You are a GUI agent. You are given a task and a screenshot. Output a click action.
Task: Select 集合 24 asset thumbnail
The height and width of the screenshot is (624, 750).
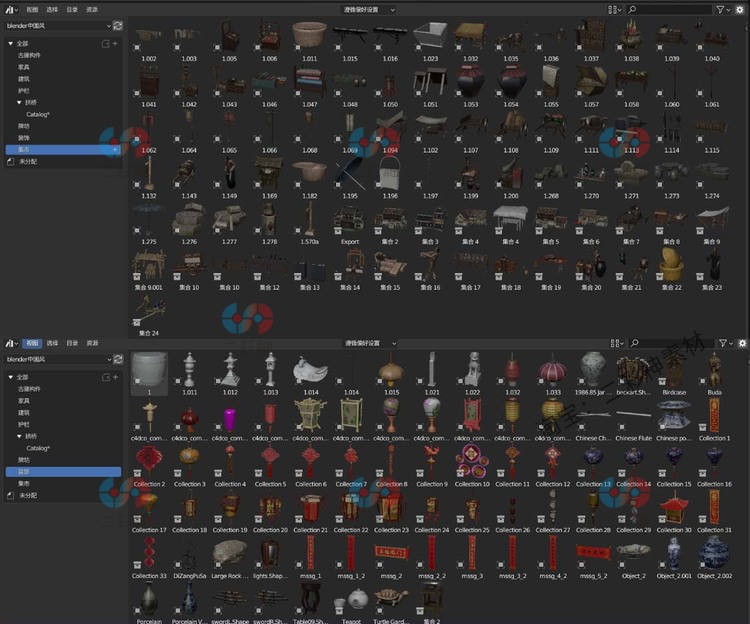149,310
